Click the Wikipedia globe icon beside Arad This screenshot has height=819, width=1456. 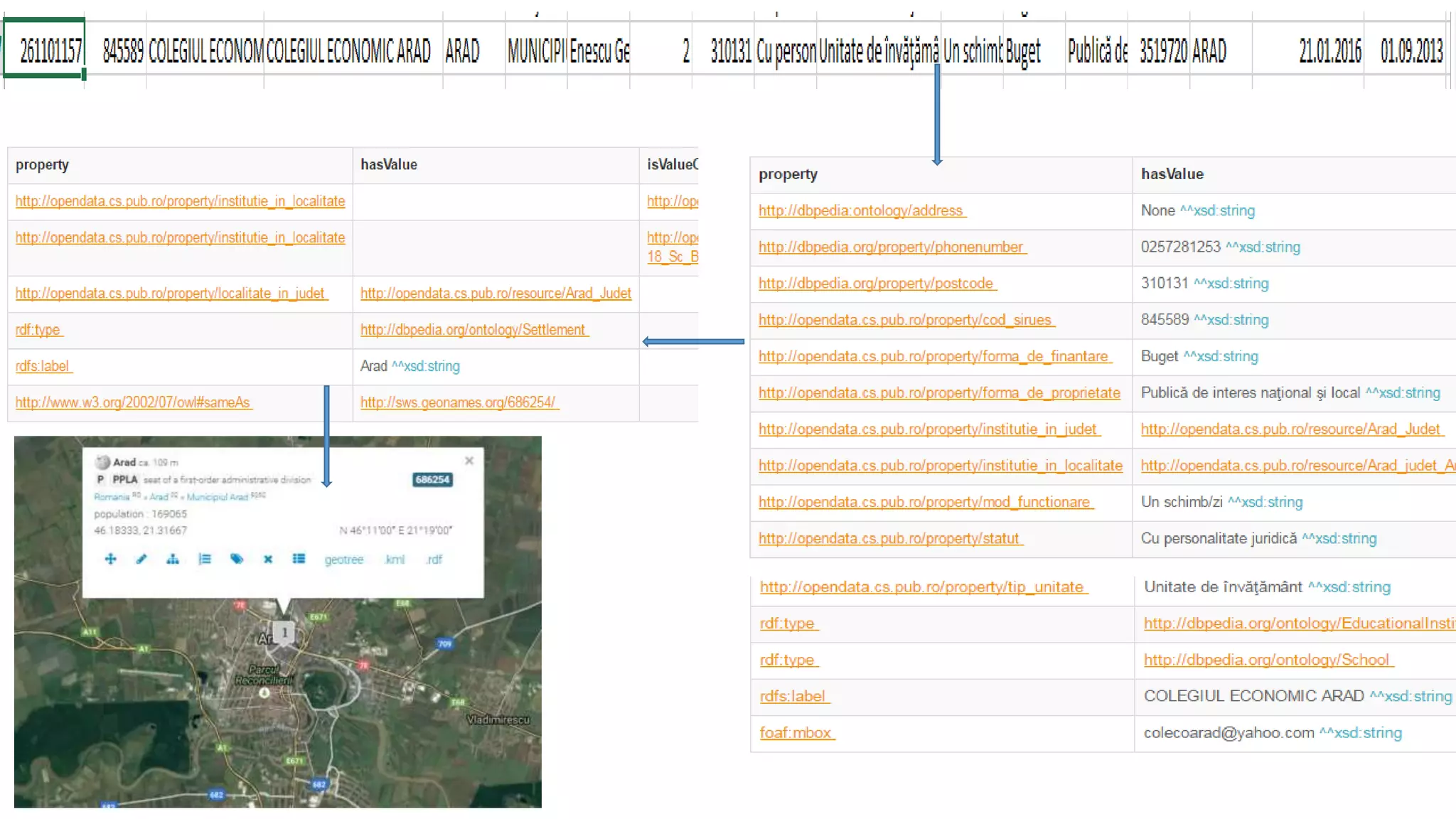pos(103,462)
